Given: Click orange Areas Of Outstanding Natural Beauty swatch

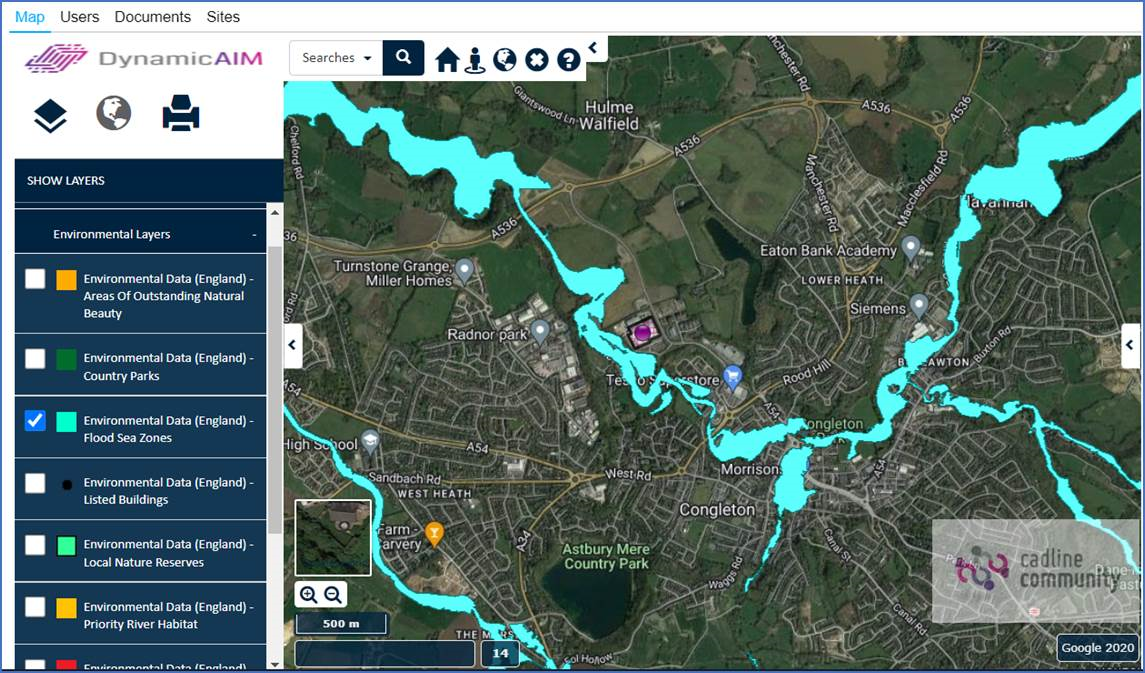Looking at the screenshot, I should point(66,280).
